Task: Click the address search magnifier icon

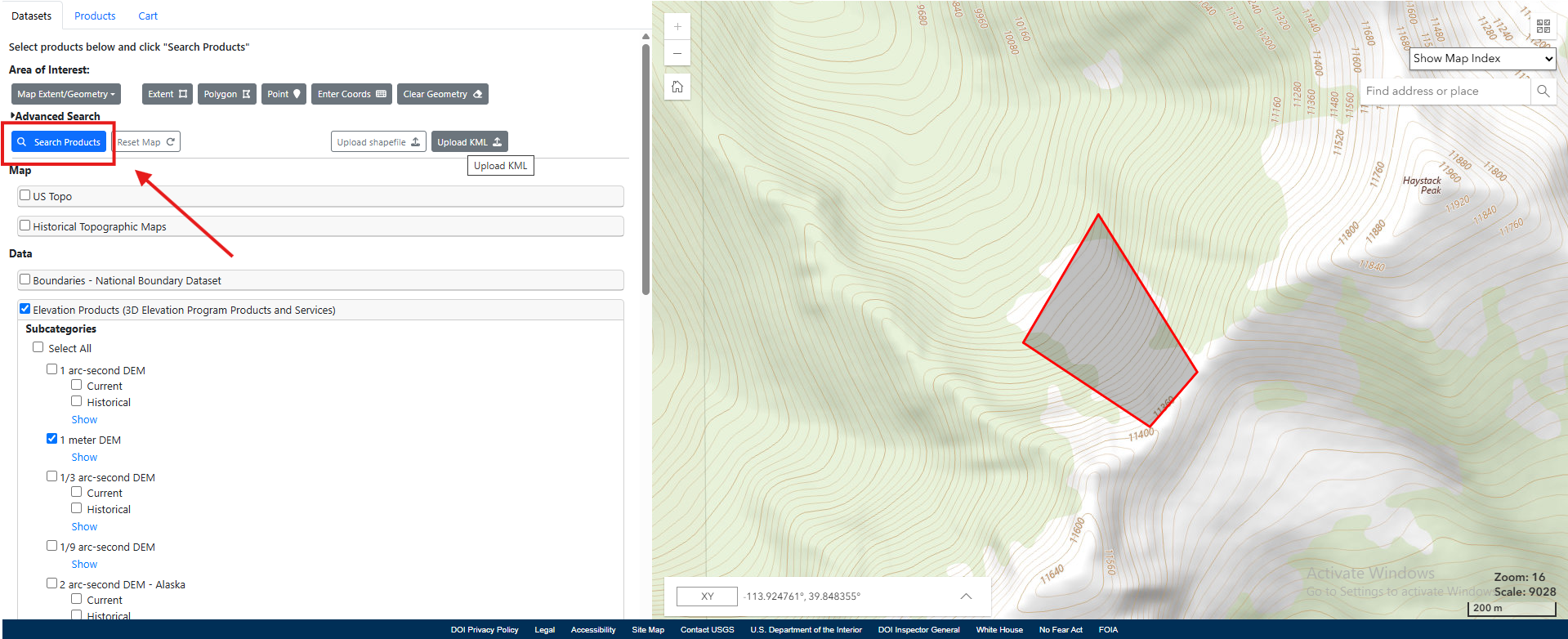Action: click(1543, 92)
